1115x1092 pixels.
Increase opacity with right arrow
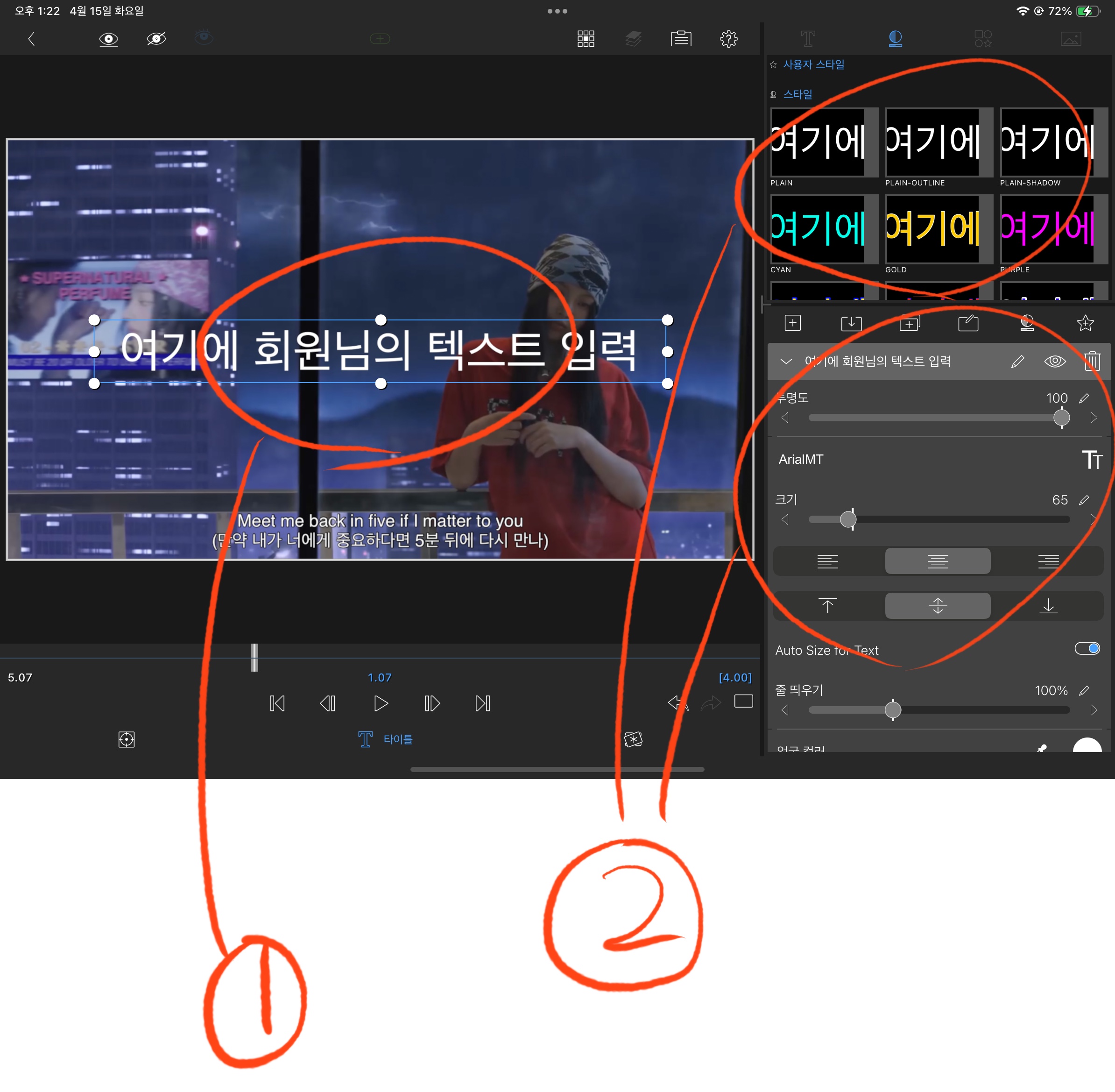tap(1093, 418)
